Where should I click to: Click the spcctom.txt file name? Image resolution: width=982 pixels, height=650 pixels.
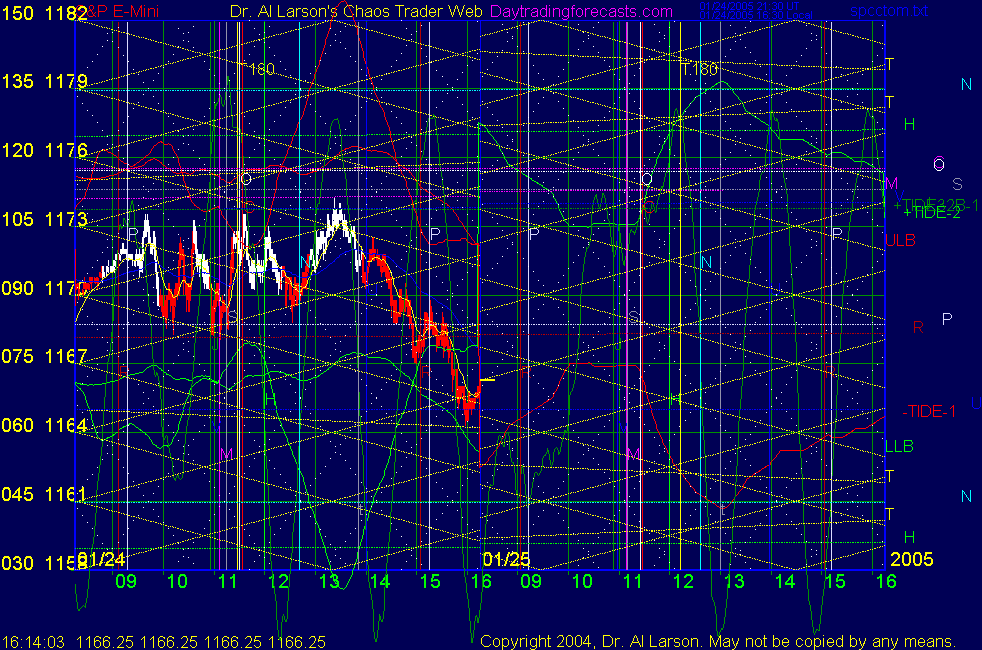click(x=889, y=11)
